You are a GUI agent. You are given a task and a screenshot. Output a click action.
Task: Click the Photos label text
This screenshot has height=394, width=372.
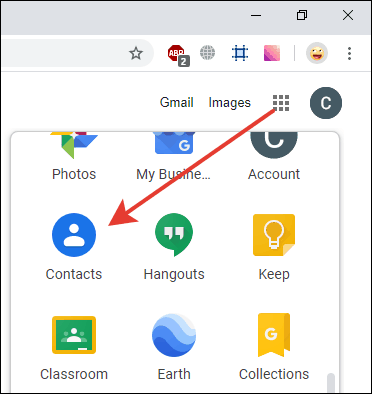click(x=74, y=174)
